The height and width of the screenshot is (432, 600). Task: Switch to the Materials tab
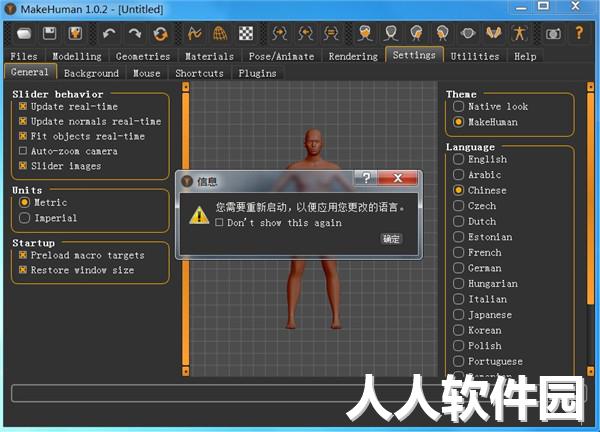pos(209,56)
